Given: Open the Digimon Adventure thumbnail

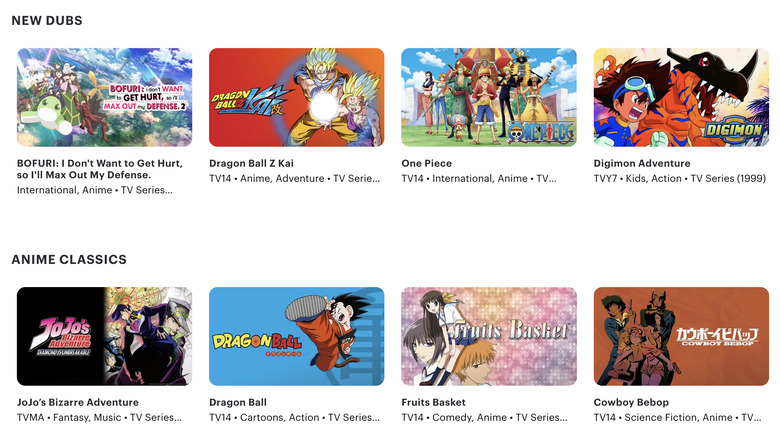Looking at the screenshot, I should [681, 97].
